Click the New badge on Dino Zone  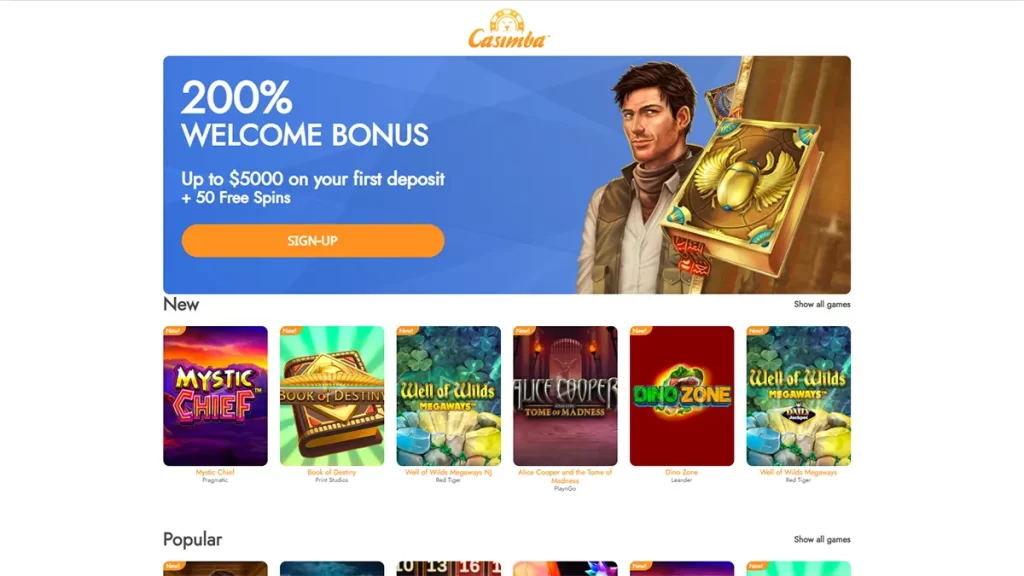click(640, 331)
